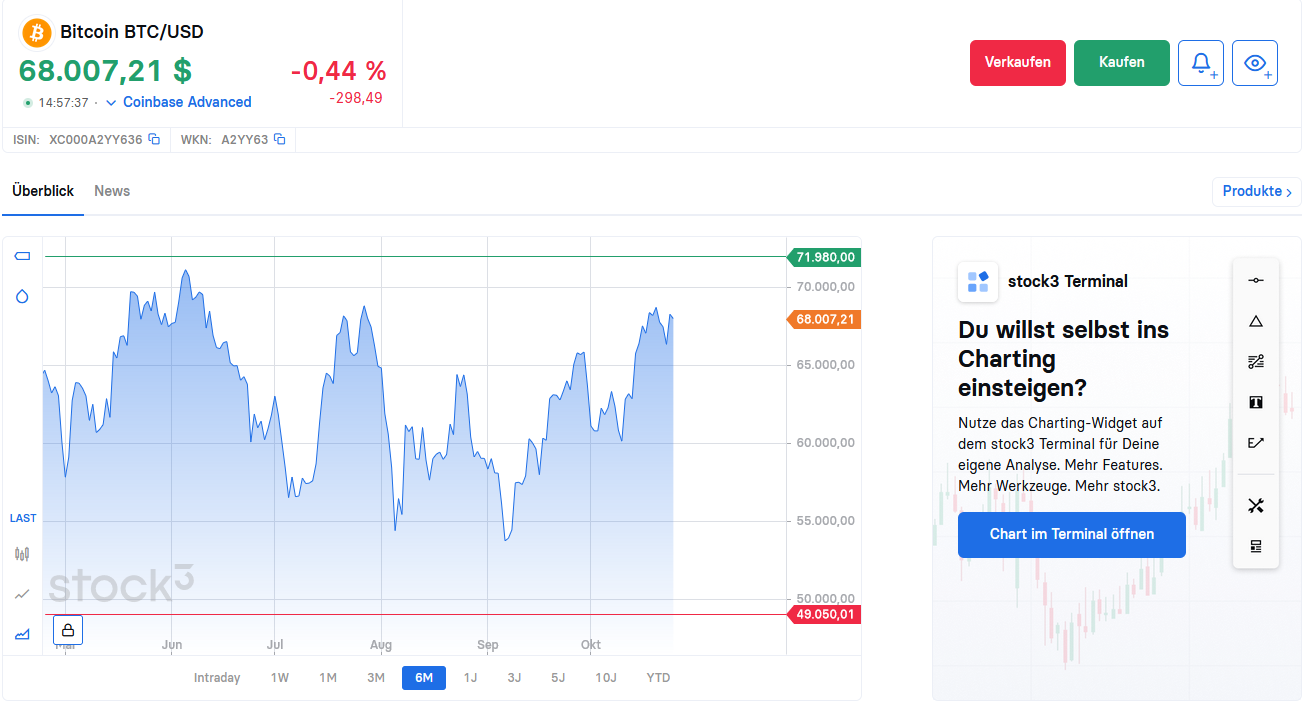
Task: Copy the WKN A2YY63 with copy icon
Action: 280,140
